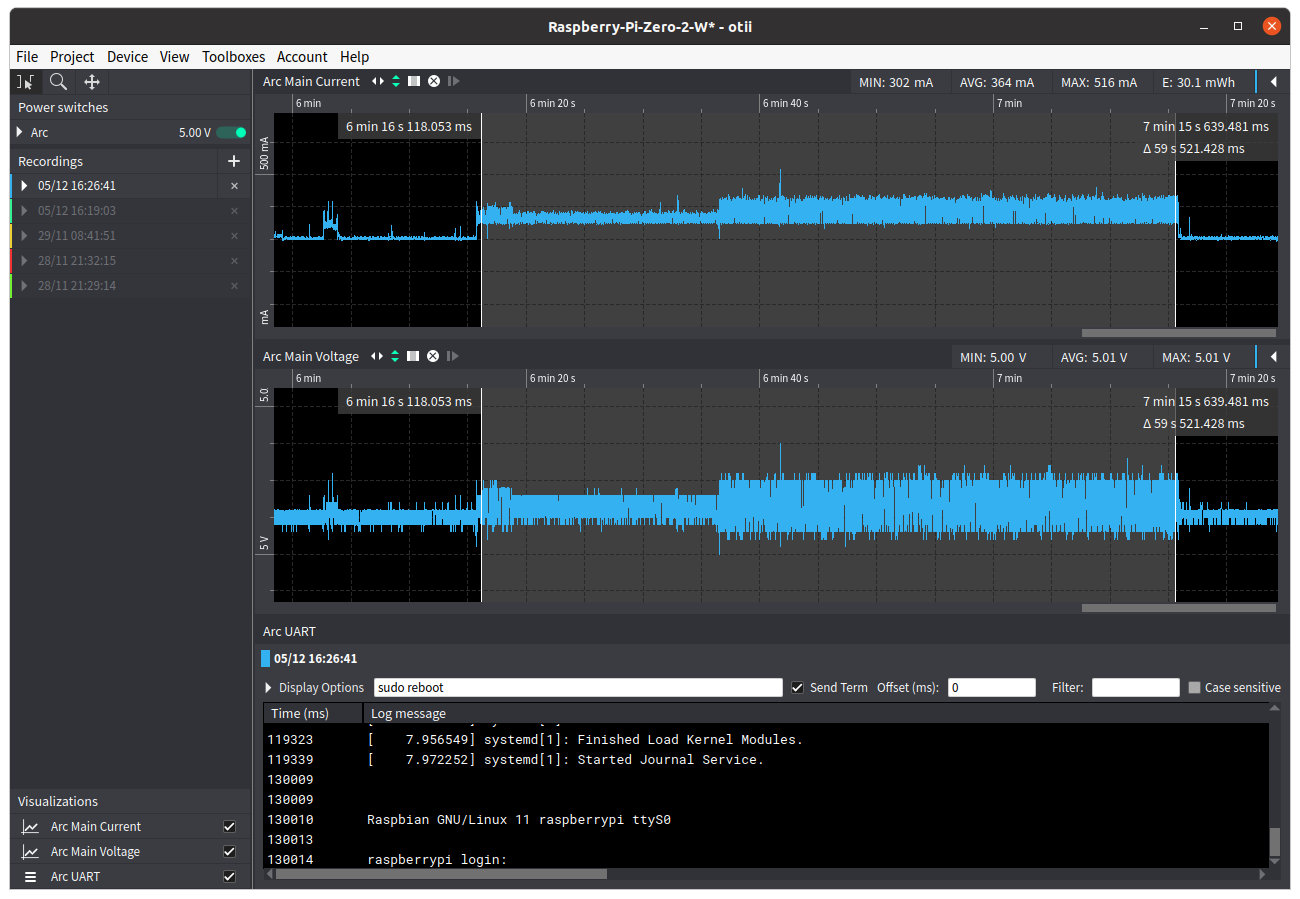This screenshot has height=899, width=1300.
Task: Click the Filter text field
Action: pyautogui.click(x=1135, y=688)
